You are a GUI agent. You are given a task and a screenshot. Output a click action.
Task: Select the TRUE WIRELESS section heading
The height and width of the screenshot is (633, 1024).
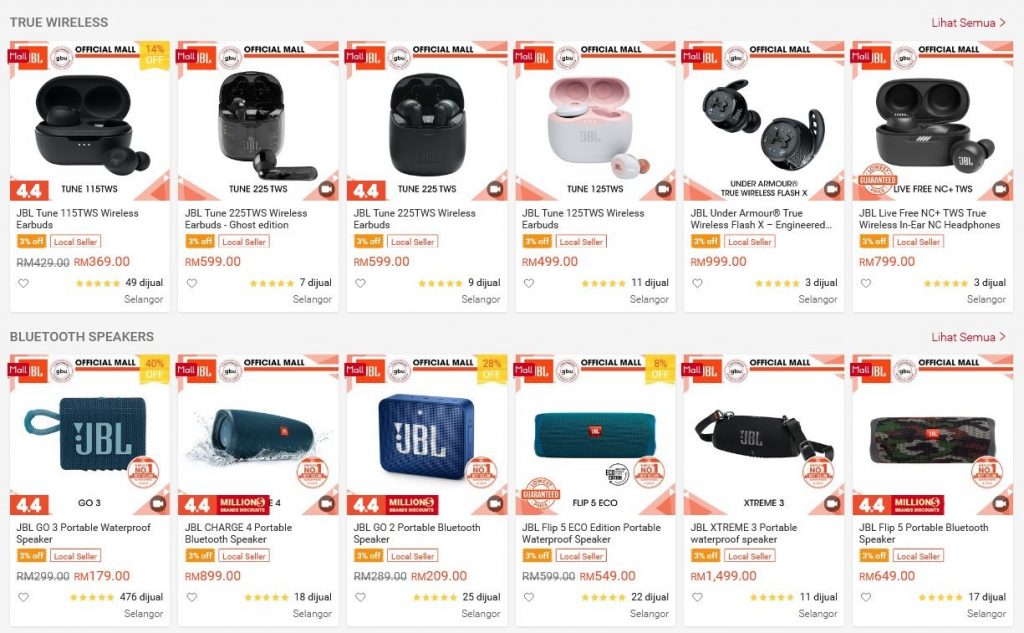59,22
